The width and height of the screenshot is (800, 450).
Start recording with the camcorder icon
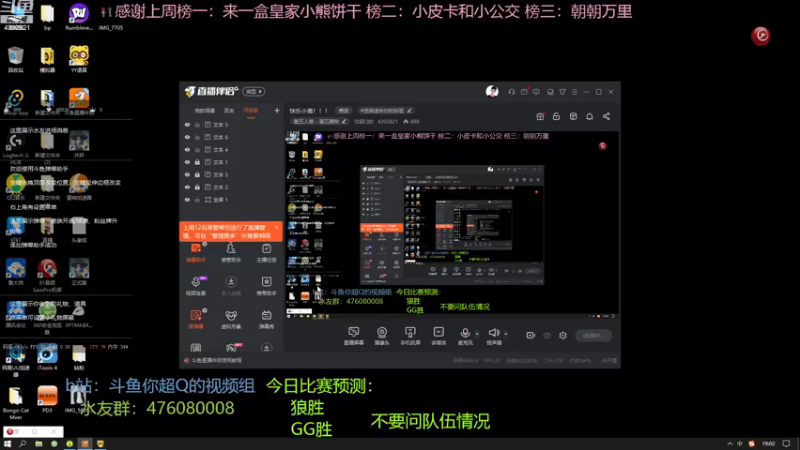531,335
